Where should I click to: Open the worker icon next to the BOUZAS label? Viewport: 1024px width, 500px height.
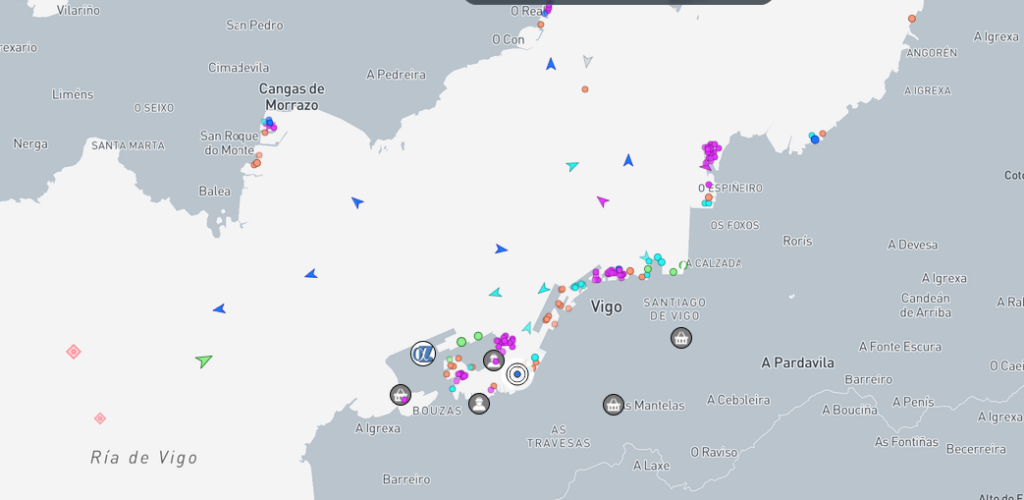479,403
